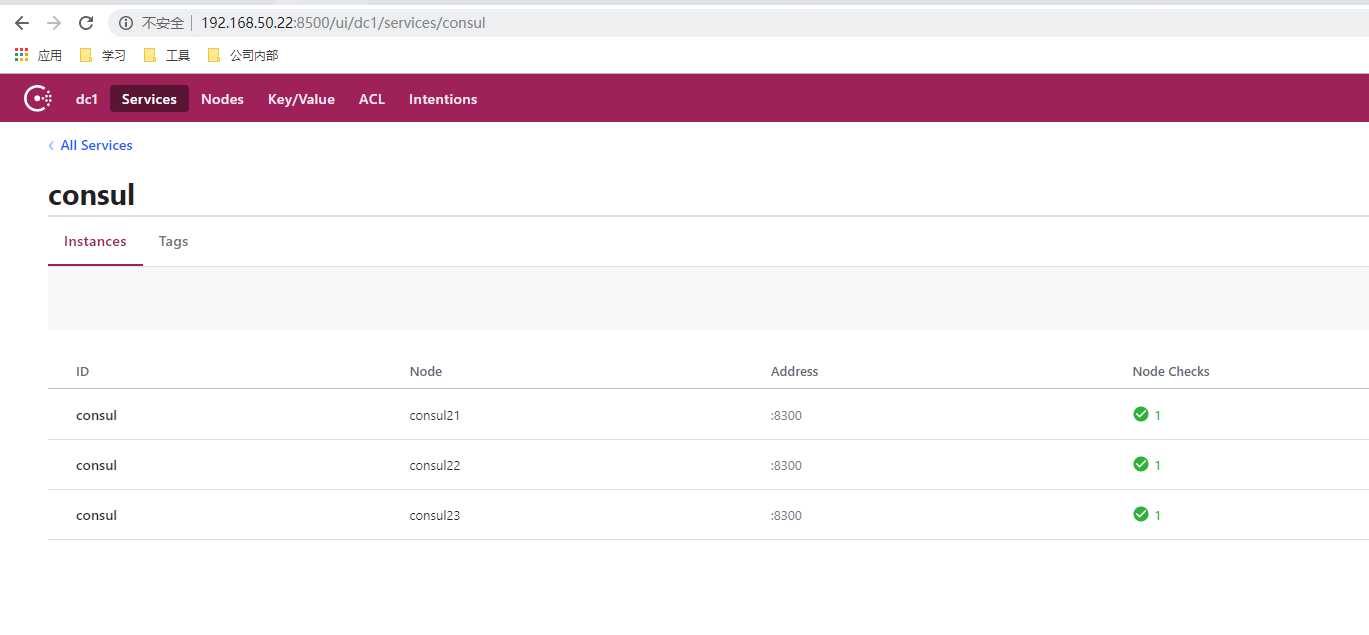Click the Address column header
This screenshot has height=635, width=1369.
(x=794, y=371)
